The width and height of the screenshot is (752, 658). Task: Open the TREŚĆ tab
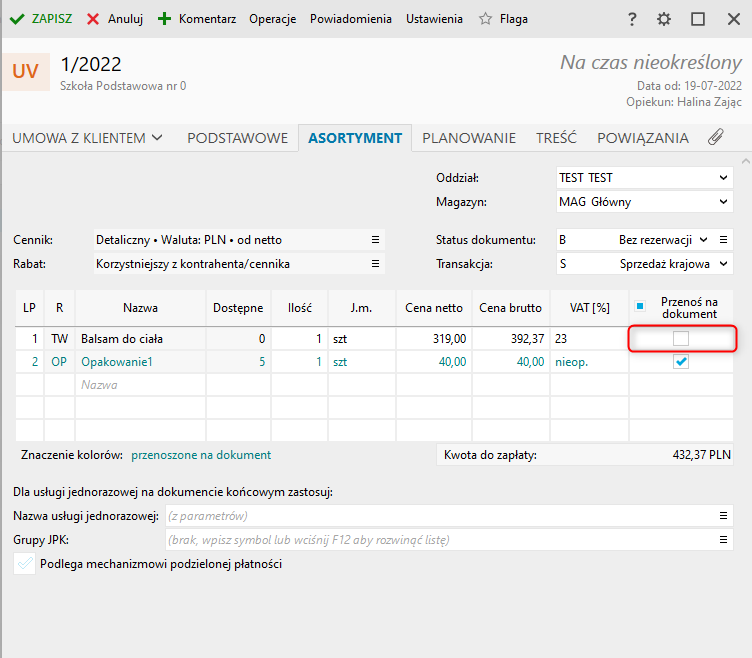(556, 138)
